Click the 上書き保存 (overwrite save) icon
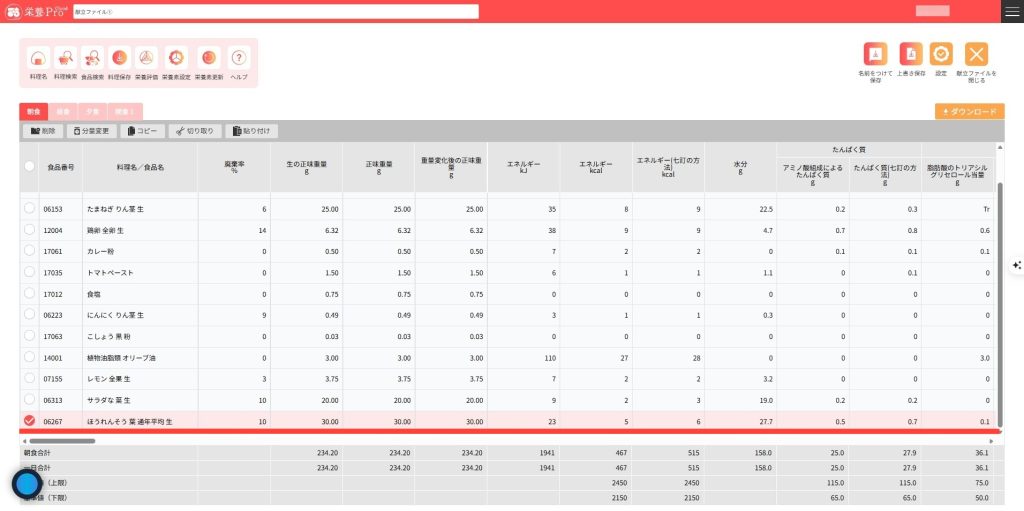The width and height of the screenshot is (1024, 511). pos(910,54)
